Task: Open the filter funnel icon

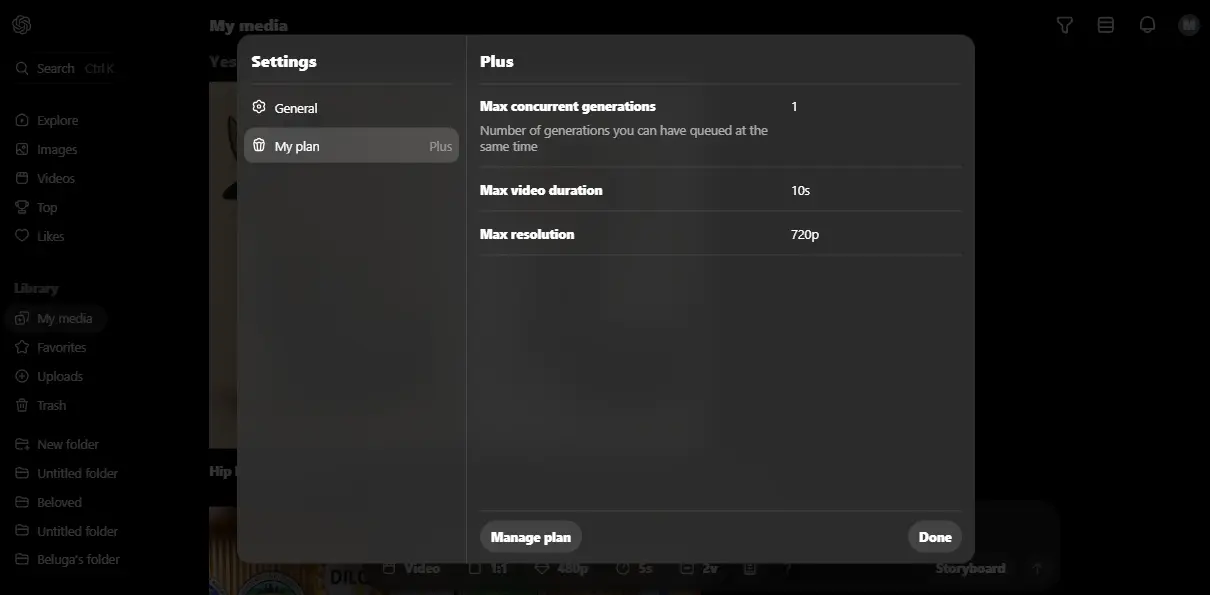Action: click(1065, 25)
